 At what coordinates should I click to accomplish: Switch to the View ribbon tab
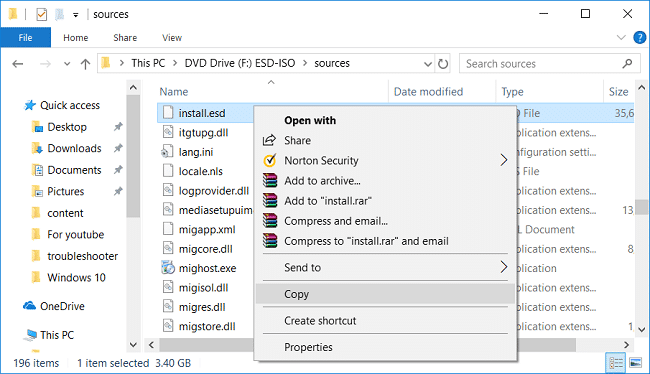pos(172,38)
